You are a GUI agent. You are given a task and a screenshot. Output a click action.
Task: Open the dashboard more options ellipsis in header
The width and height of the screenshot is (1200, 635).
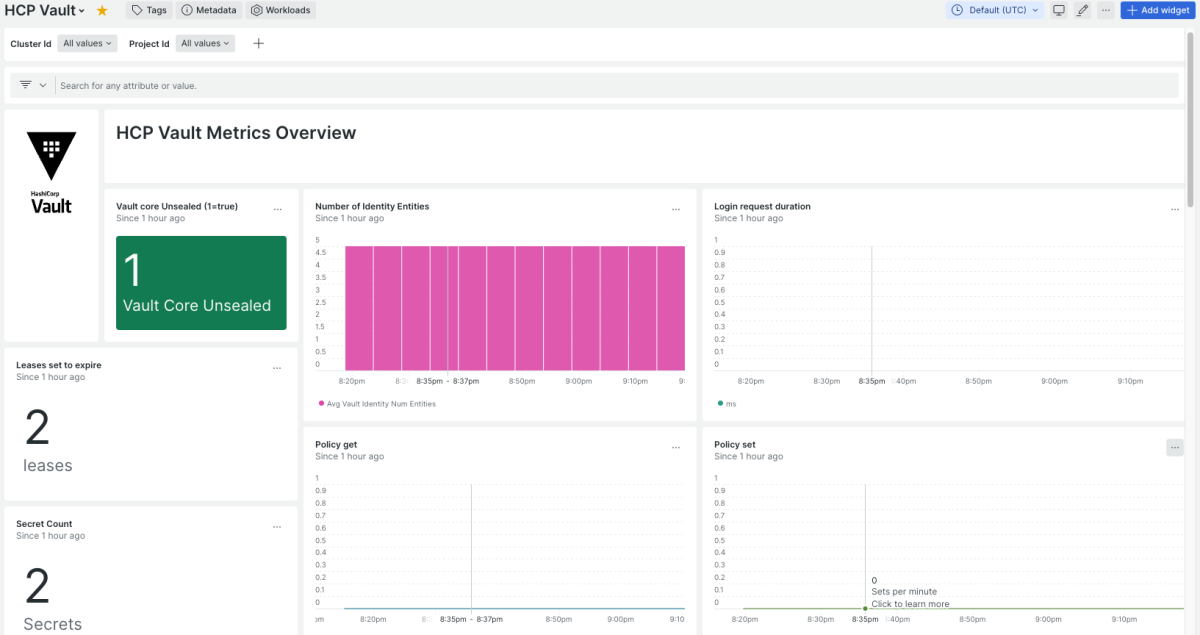pos(1105,10)
